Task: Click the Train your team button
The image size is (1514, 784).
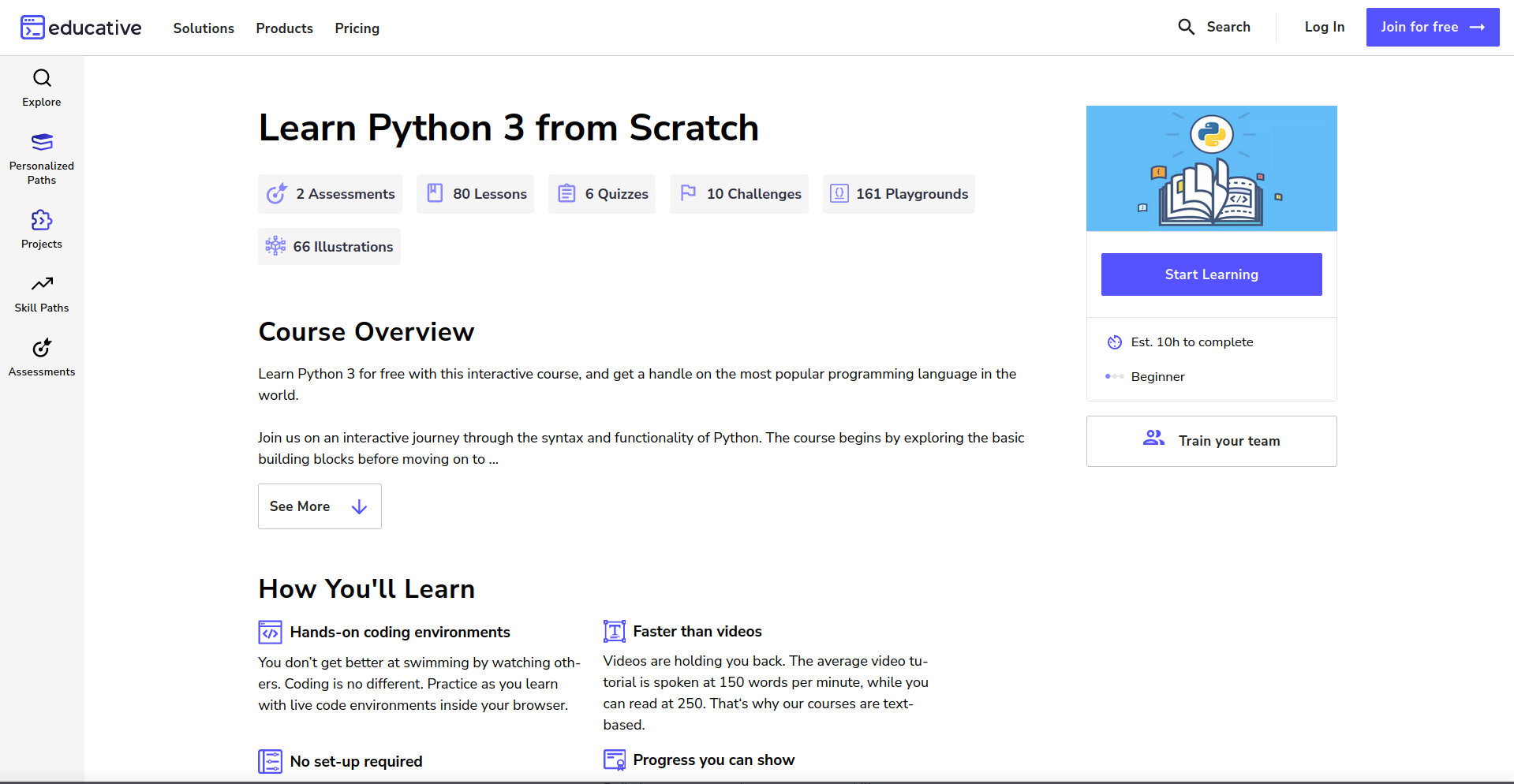Action: tap(1211, 441)
